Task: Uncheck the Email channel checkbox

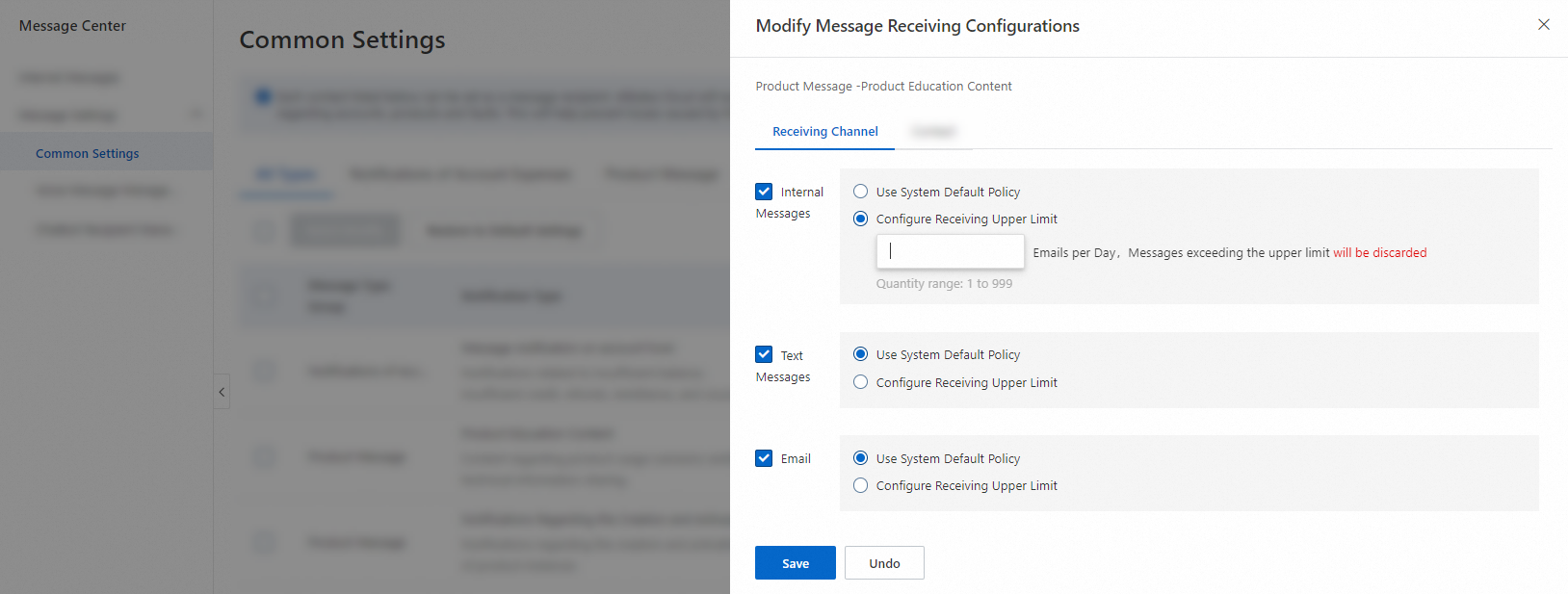Action: [764, 458]
